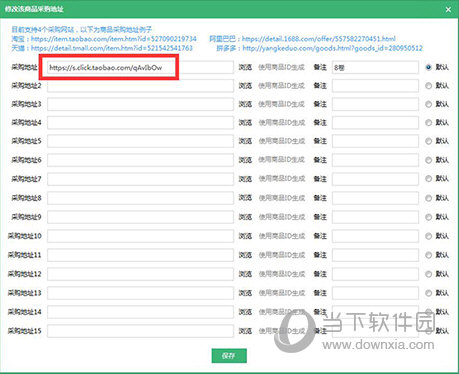Choose 默认 radio on 采购地址4 row
The image size is (459, 374).
point(428,123)
